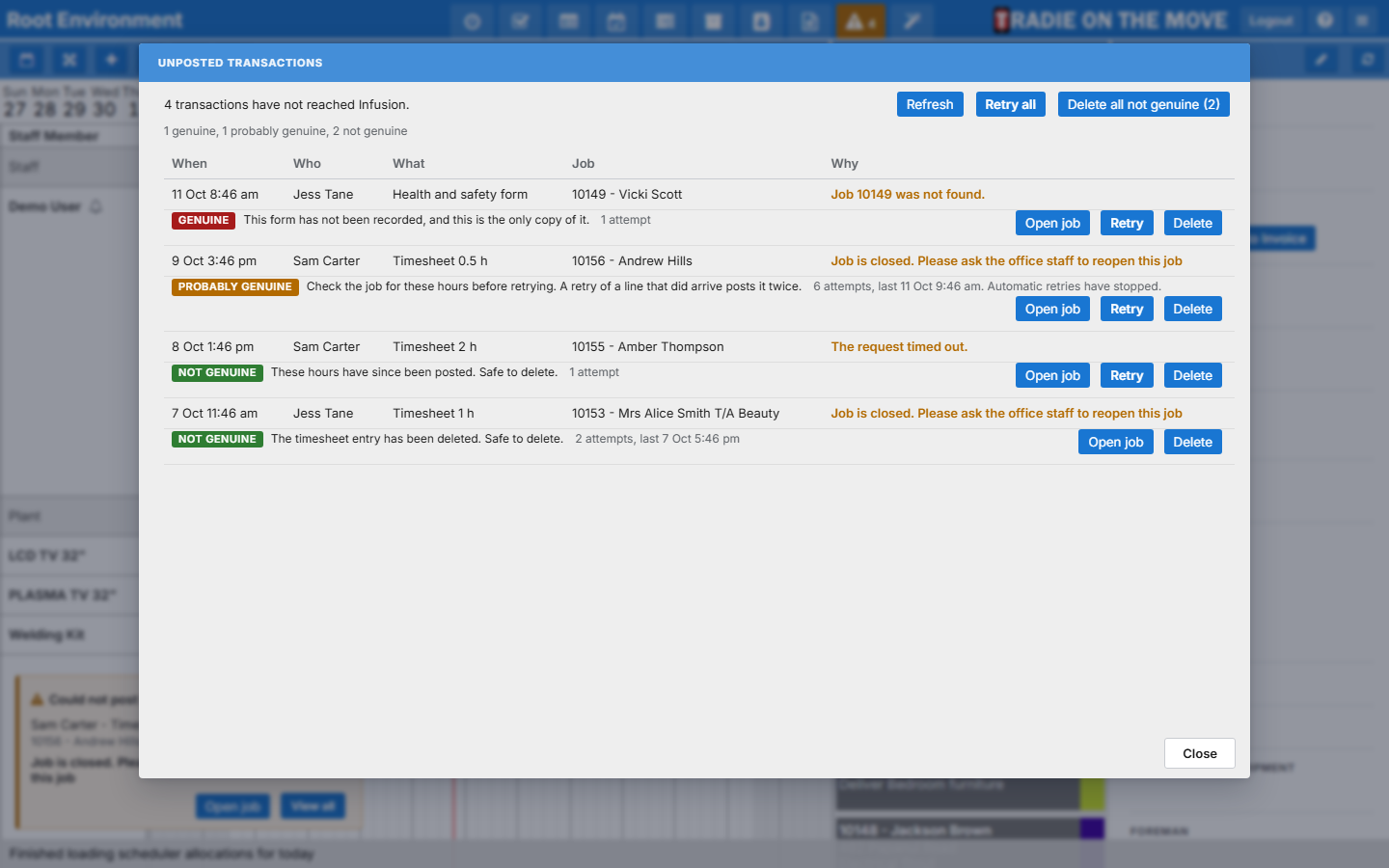Click the wrench tool icon in toolbar
This screenshot has height=868, width=1389.
pos(912,21)
